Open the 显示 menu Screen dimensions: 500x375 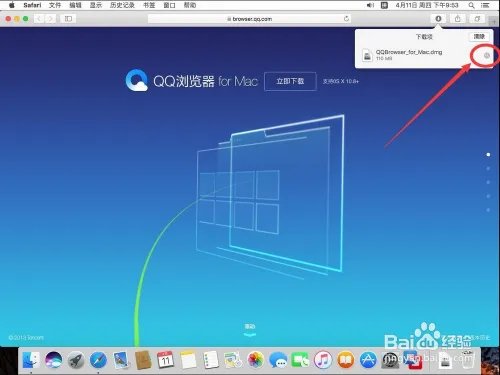pyautogui.click(x=96, y=5)
